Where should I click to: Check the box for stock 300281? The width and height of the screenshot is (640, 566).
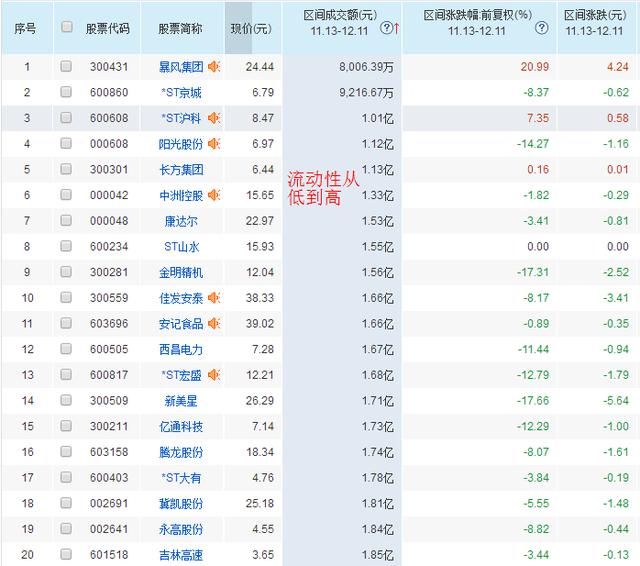pos(66,272)
